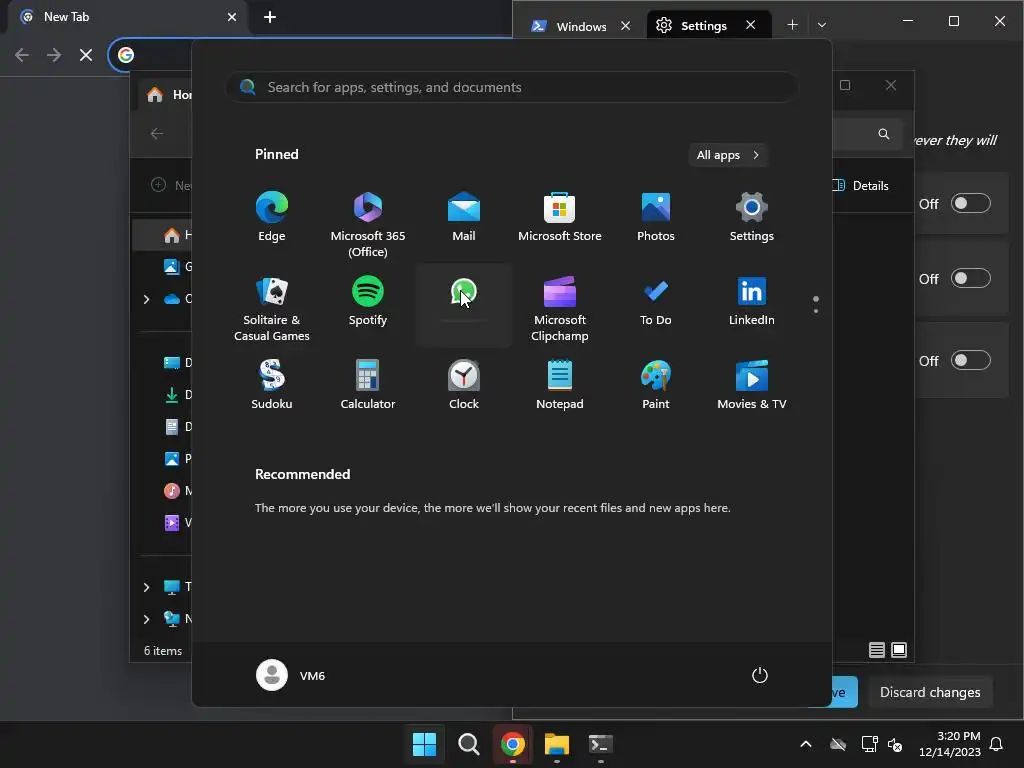Click File Explorer search magnifier
Image resolution: width=1024 pixels, height=768 pixels.
pos(884,133)
